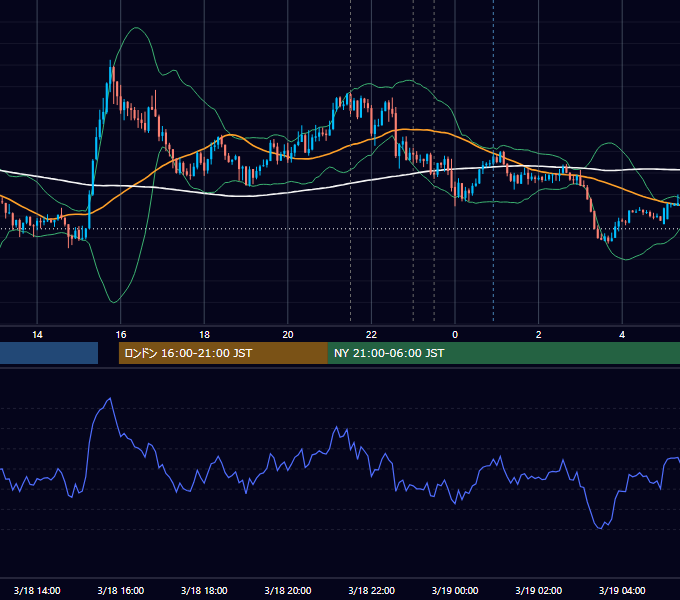
Task: Click the "2" hour label on the time axis
Action: [x=539, y=334]
